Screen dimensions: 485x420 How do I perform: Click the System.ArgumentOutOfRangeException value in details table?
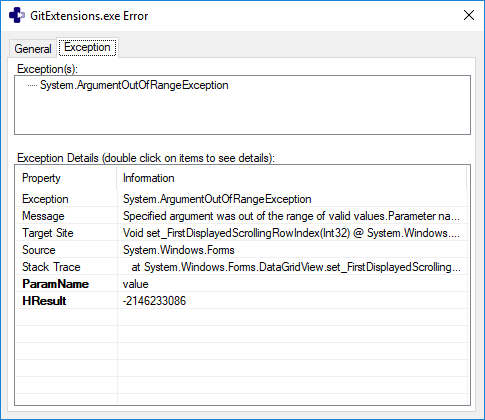[217, 199]
